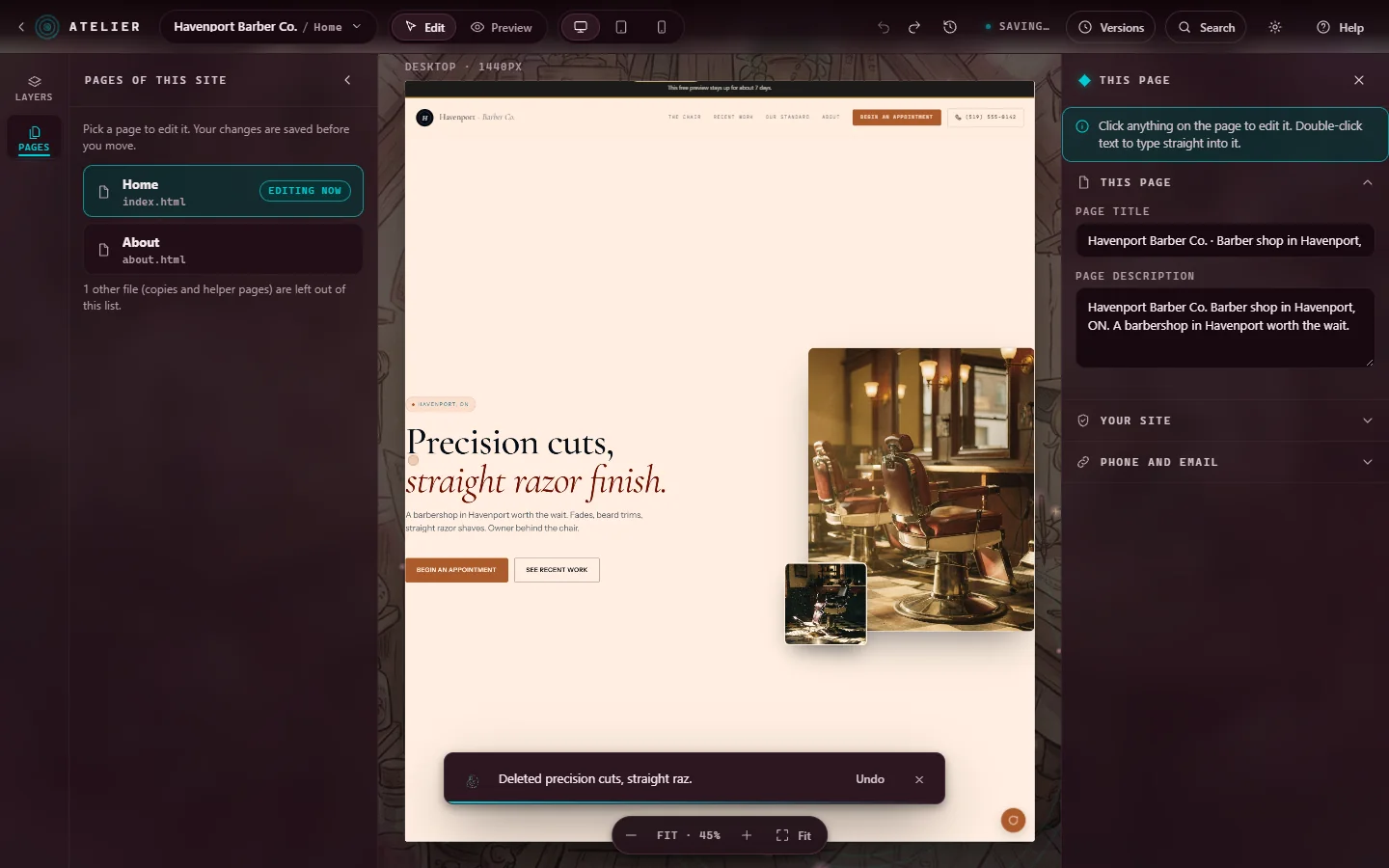Viewport: 1389px width, 868px height.
Task: Redo the change in the top toolbar
Action: (x=914, y=27)
